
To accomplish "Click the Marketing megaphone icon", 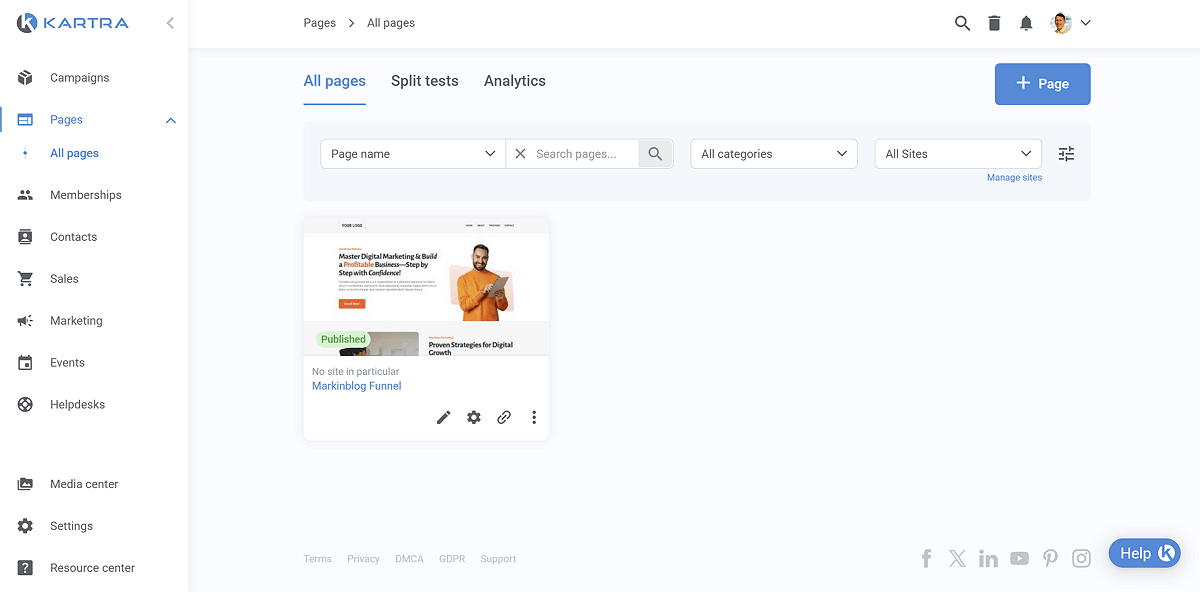I will click(x=25, y=321).
